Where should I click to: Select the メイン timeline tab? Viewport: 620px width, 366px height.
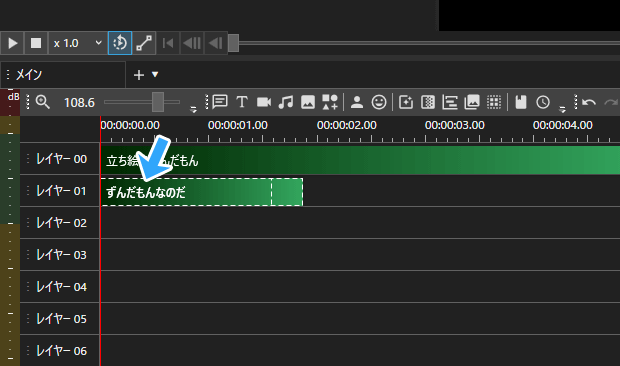pos(63,74)
